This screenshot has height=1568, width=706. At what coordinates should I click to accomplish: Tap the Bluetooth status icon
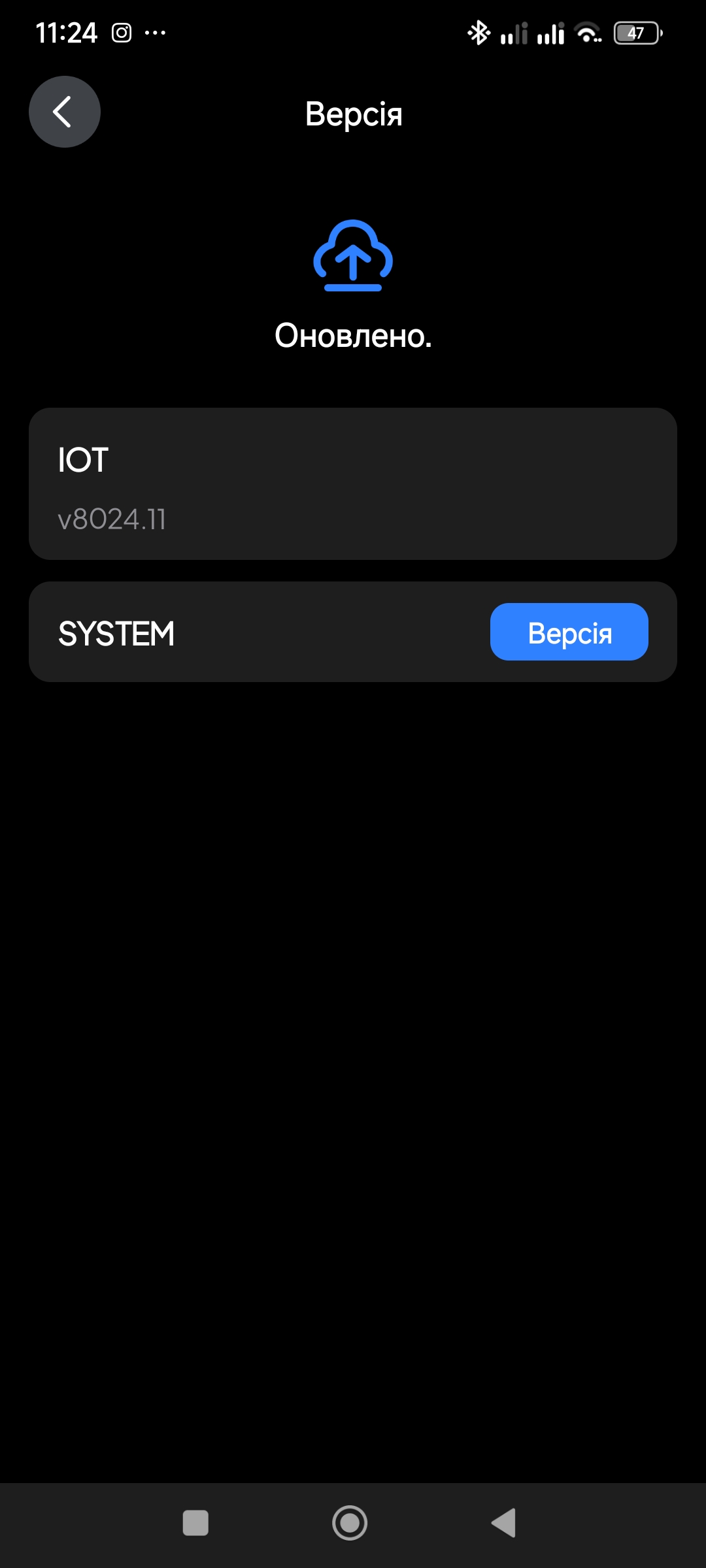[x=479, y=33]
